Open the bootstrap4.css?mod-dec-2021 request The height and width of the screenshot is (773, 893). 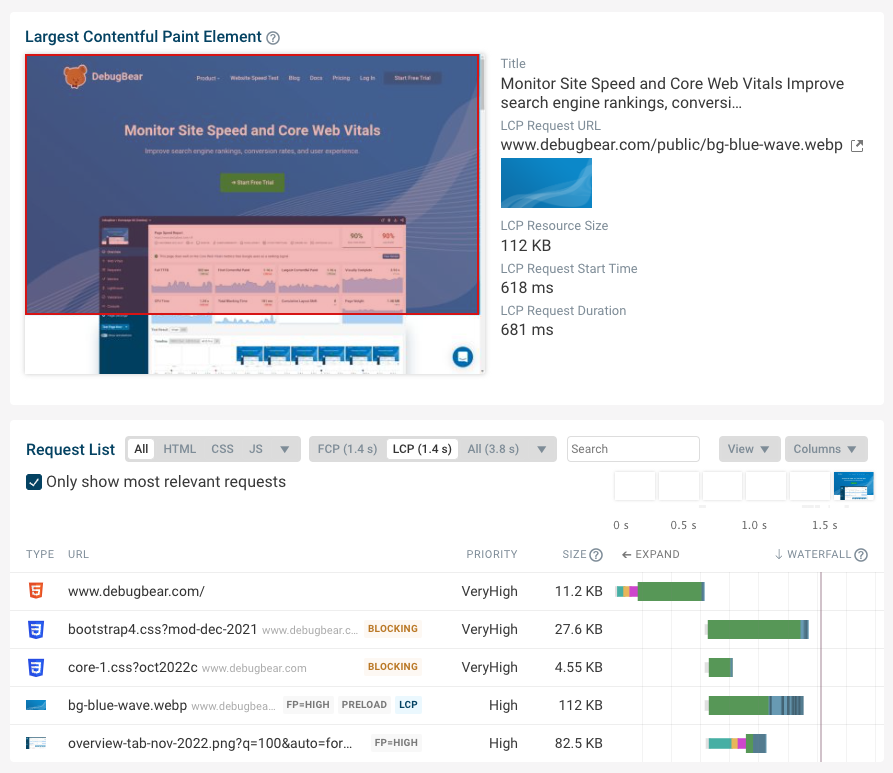162,629
